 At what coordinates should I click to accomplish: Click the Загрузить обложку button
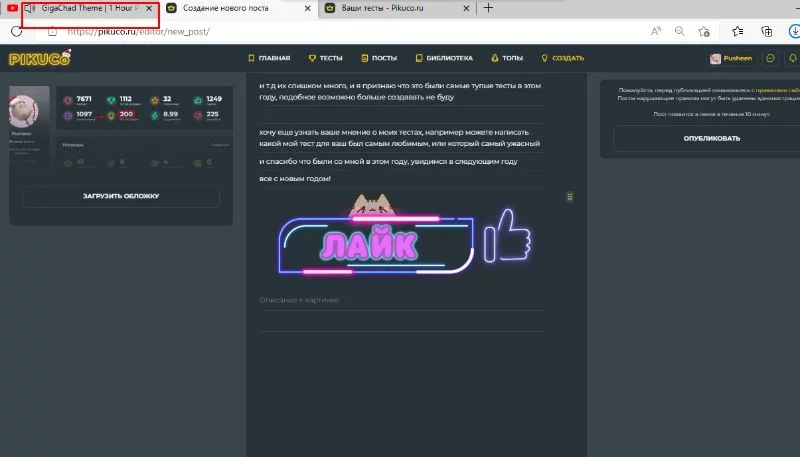[121, 196]
